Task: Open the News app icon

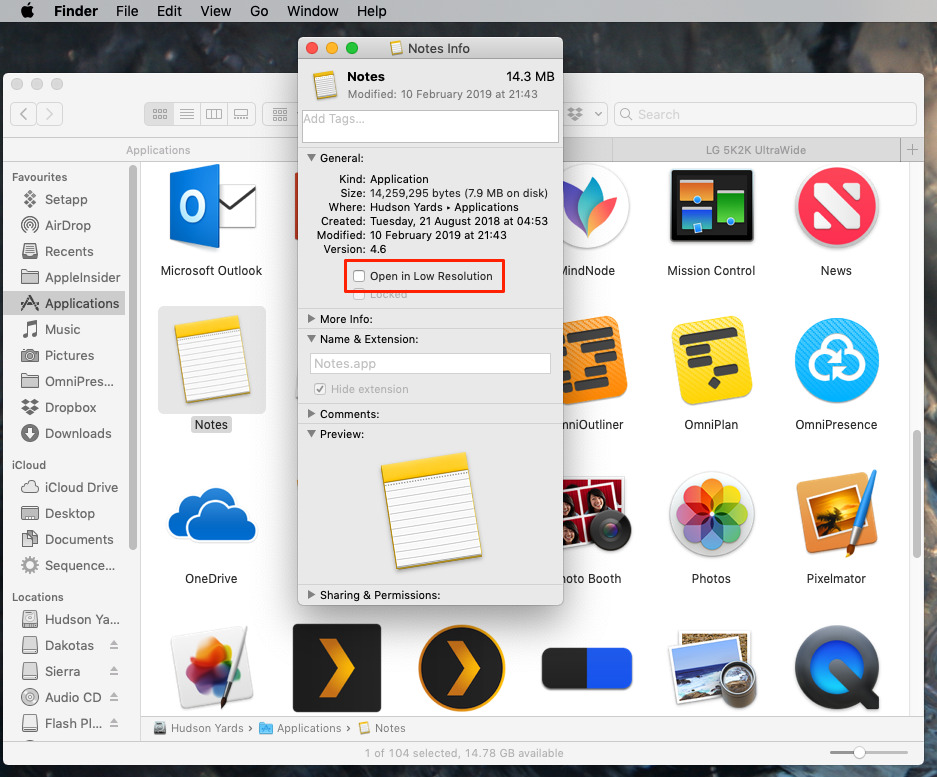Action: pos(836,207)
